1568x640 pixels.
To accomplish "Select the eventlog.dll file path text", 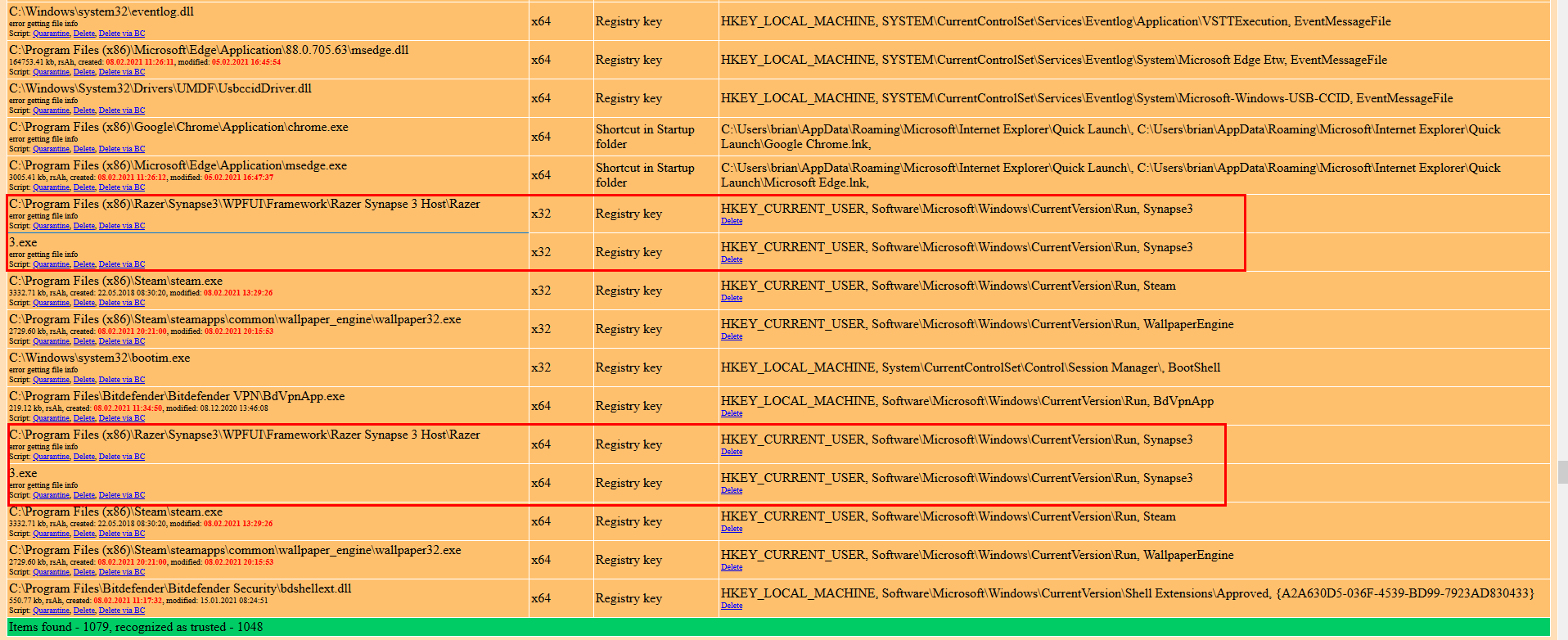I will click(103, 11).
